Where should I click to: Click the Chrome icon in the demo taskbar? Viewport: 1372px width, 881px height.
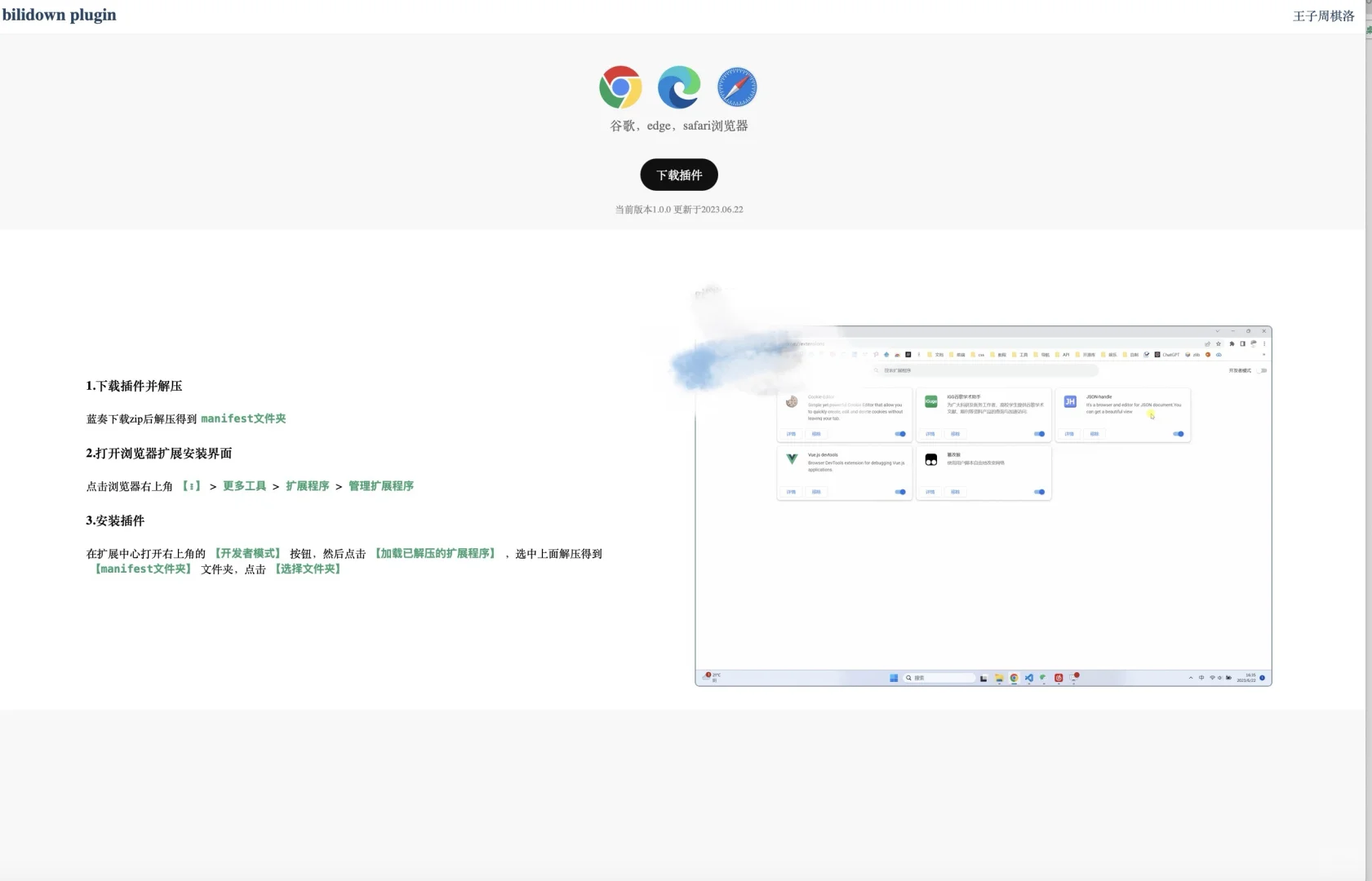(x=1014, y=678)
